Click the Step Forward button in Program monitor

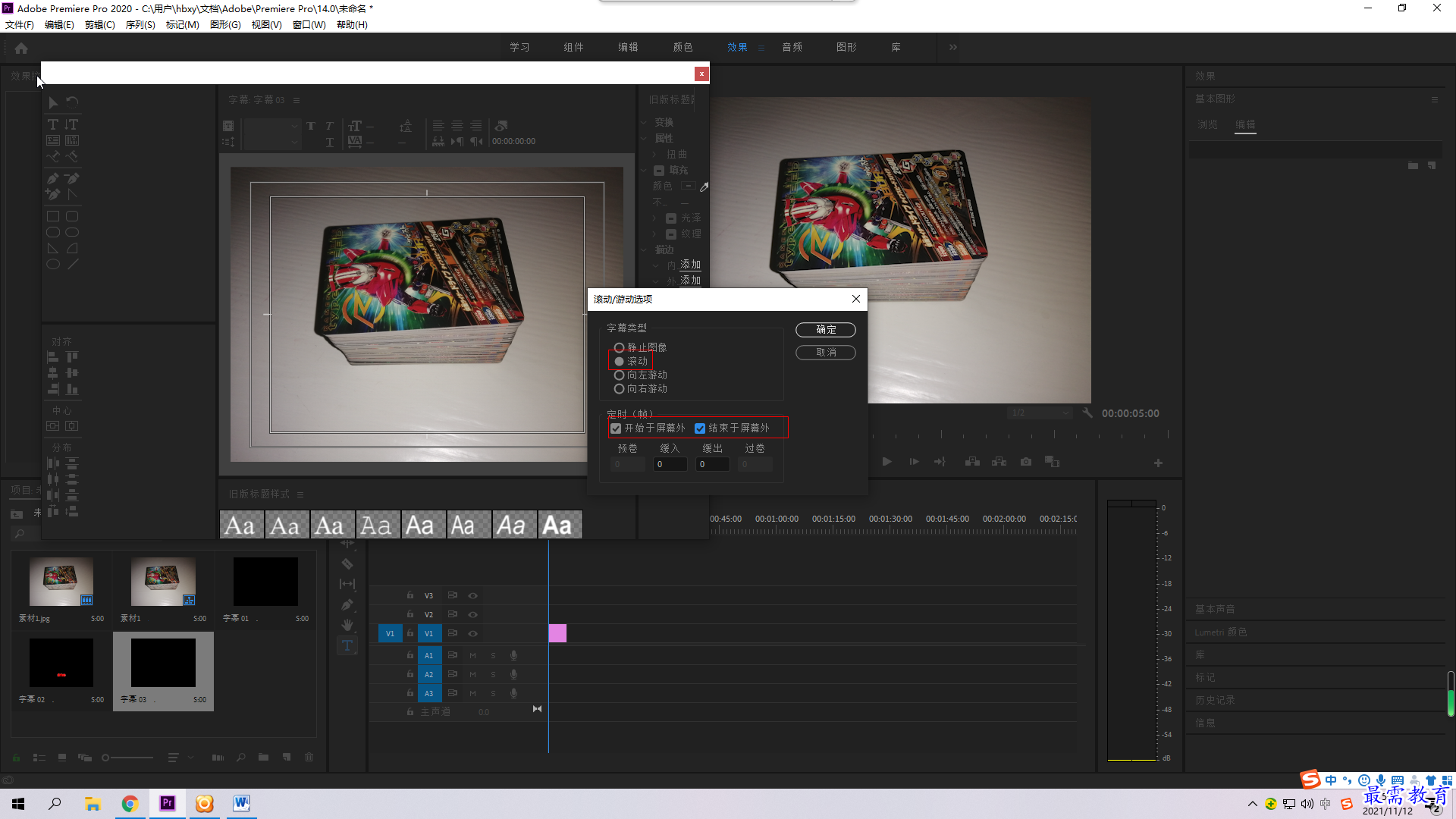pos(915,462)
